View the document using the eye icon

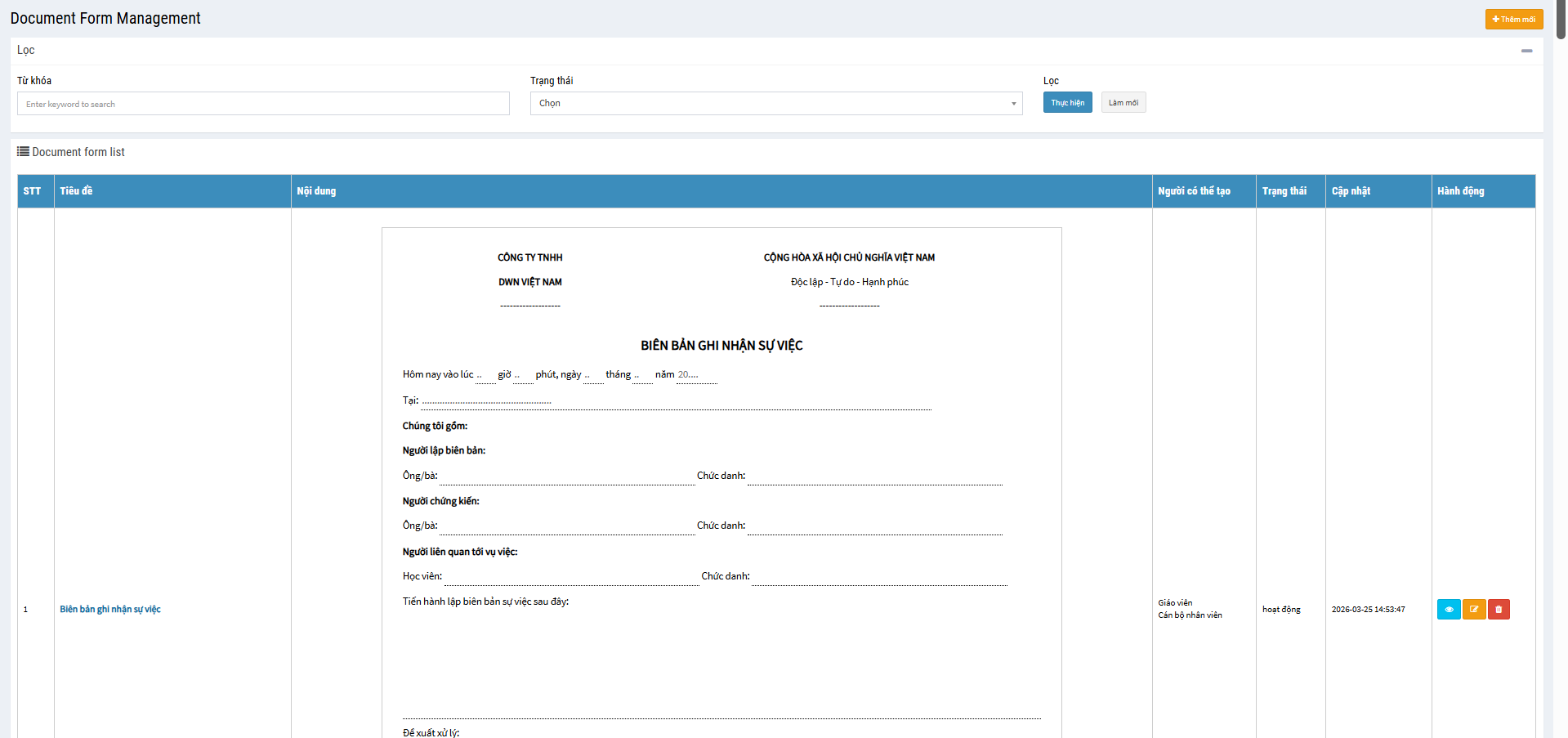pos(1448,610)
